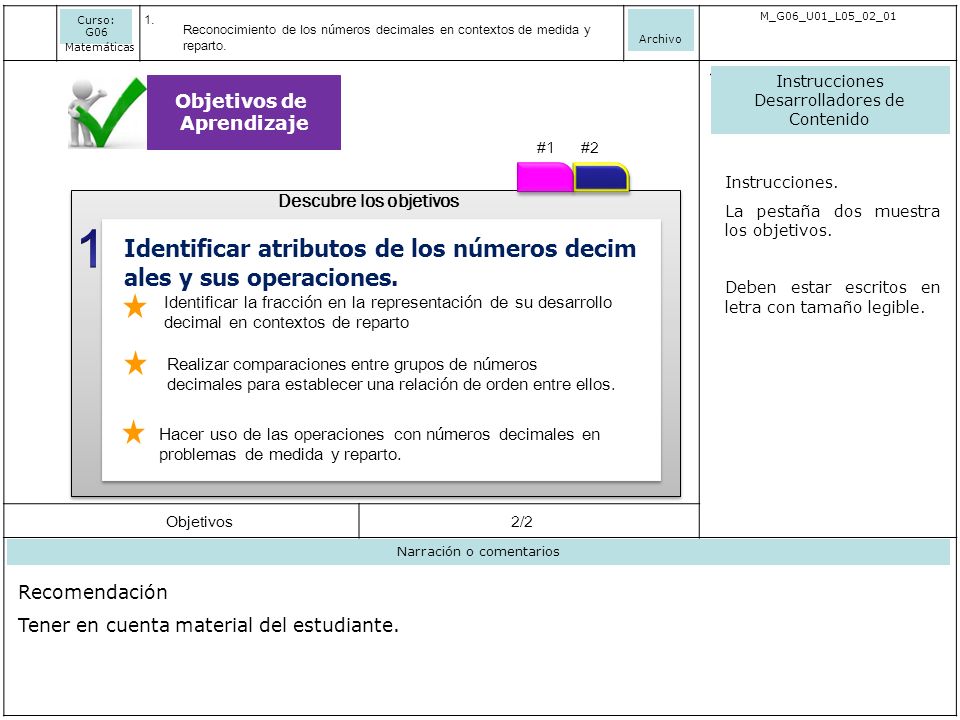Select the dark blue tab #2

(x=601, y=177)
